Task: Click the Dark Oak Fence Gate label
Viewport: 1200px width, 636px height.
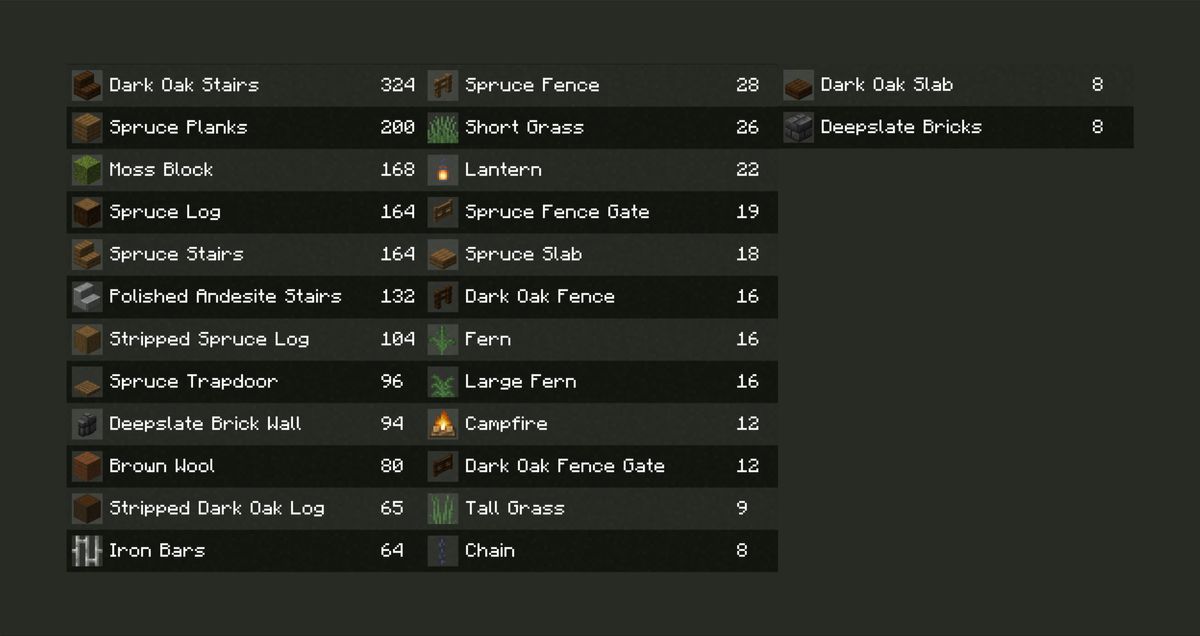Action: (x=564, y=466)
